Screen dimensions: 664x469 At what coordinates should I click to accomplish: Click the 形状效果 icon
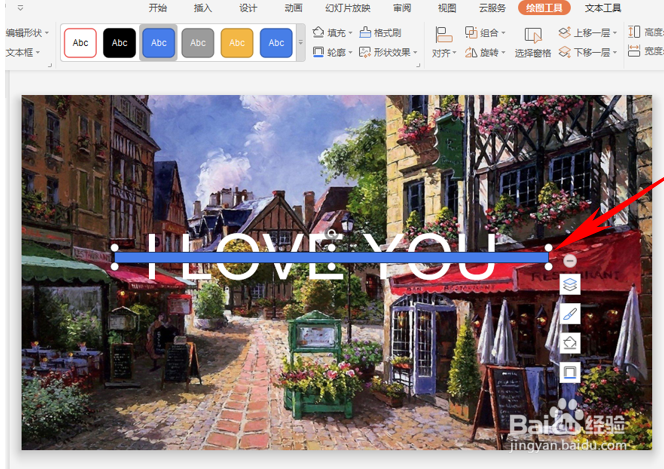[x=365, y=52]
